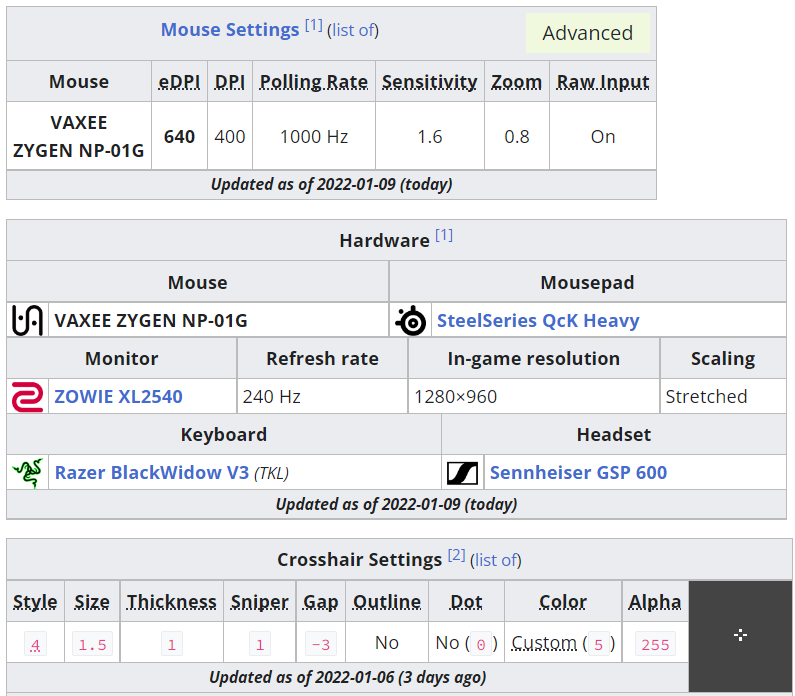Click the VAXEE brand logo icon
Image resolution: width=795 pixels, height=696 pixels.
pos(27,320)
